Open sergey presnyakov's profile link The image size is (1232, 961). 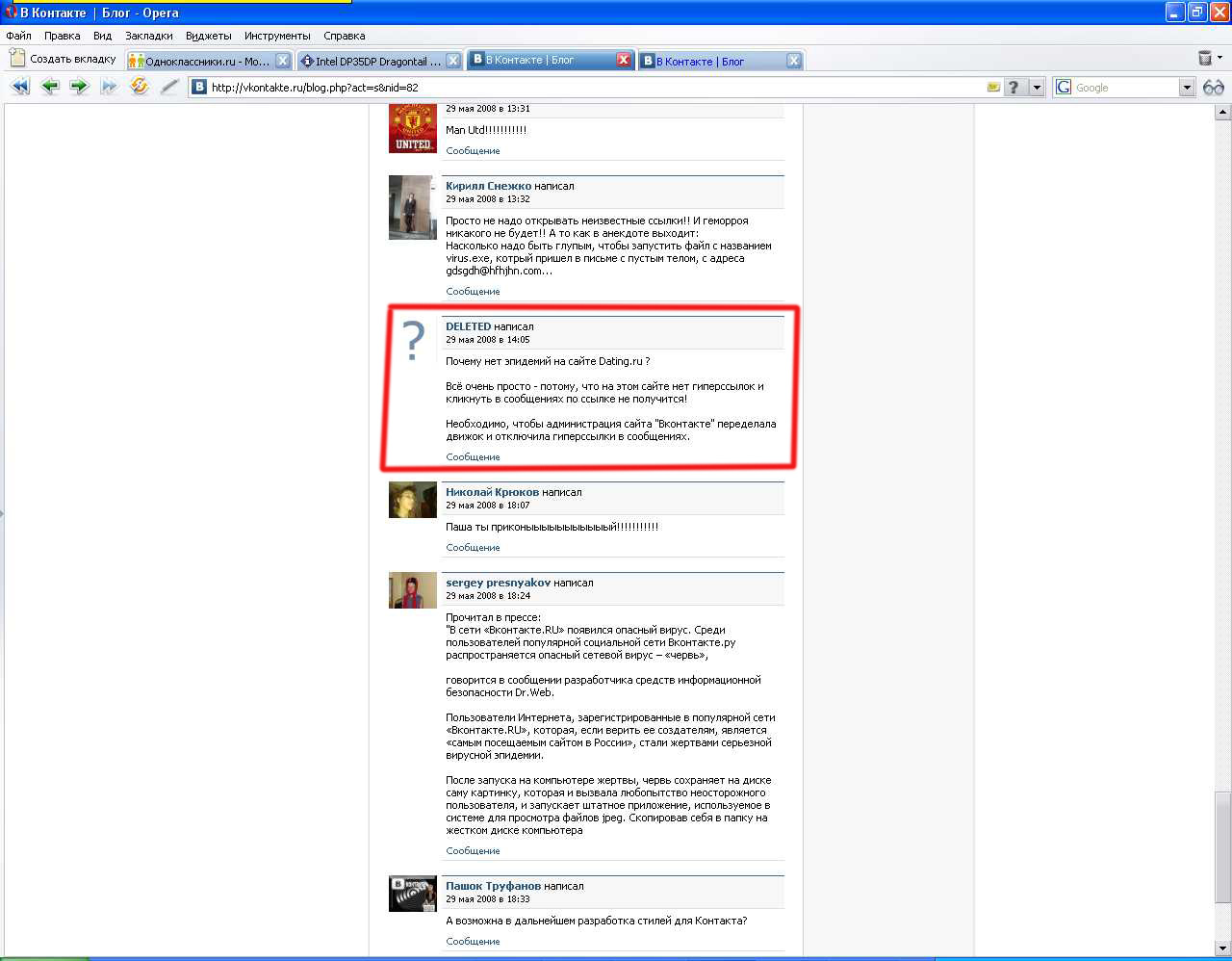click(x=498, y=583)
